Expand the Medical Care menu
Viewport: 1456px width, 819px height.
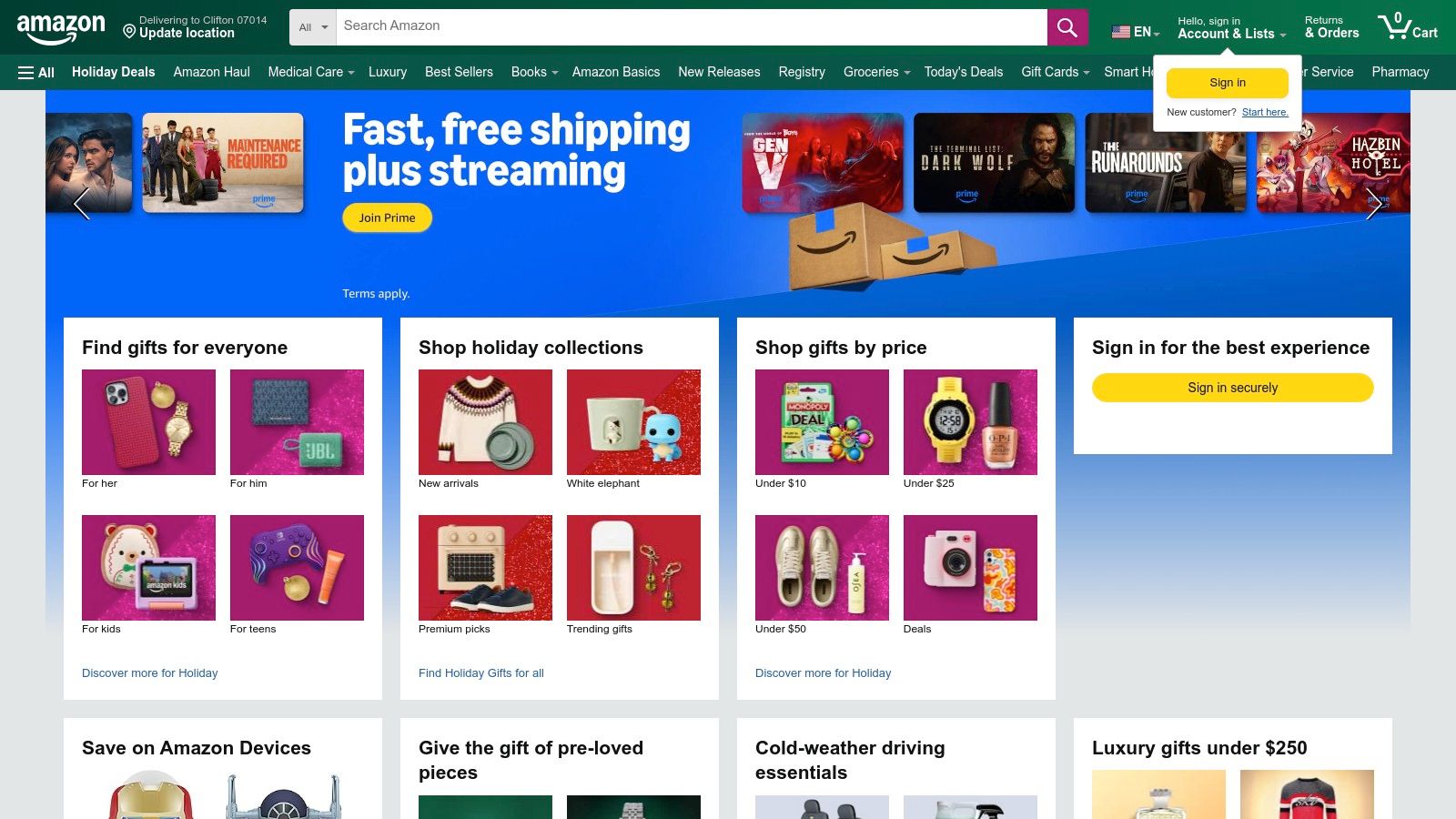(x=311, y=72)
